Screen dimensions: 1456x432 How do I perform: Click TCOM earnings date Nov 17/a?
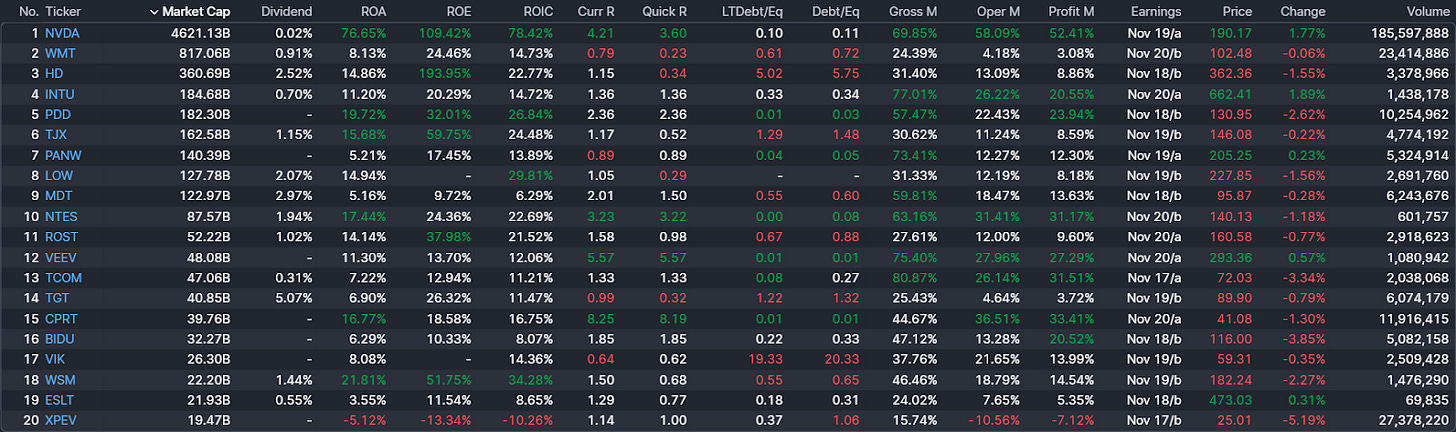[1154, 277]
